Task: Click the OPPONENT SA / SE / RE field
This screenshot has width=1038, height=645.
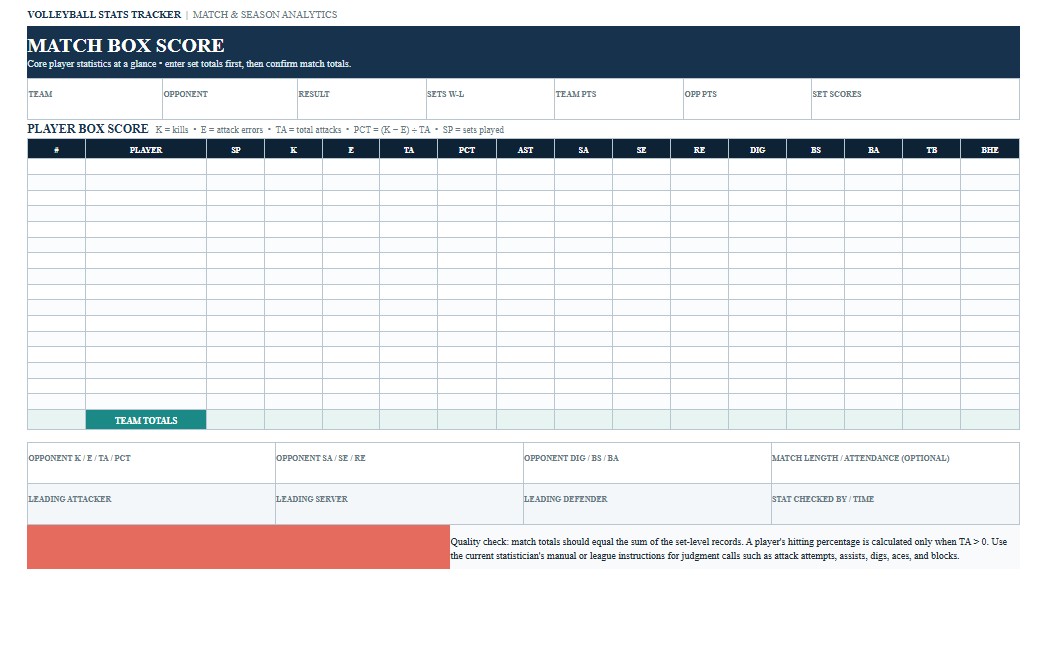Action: [x=399, y=463]
